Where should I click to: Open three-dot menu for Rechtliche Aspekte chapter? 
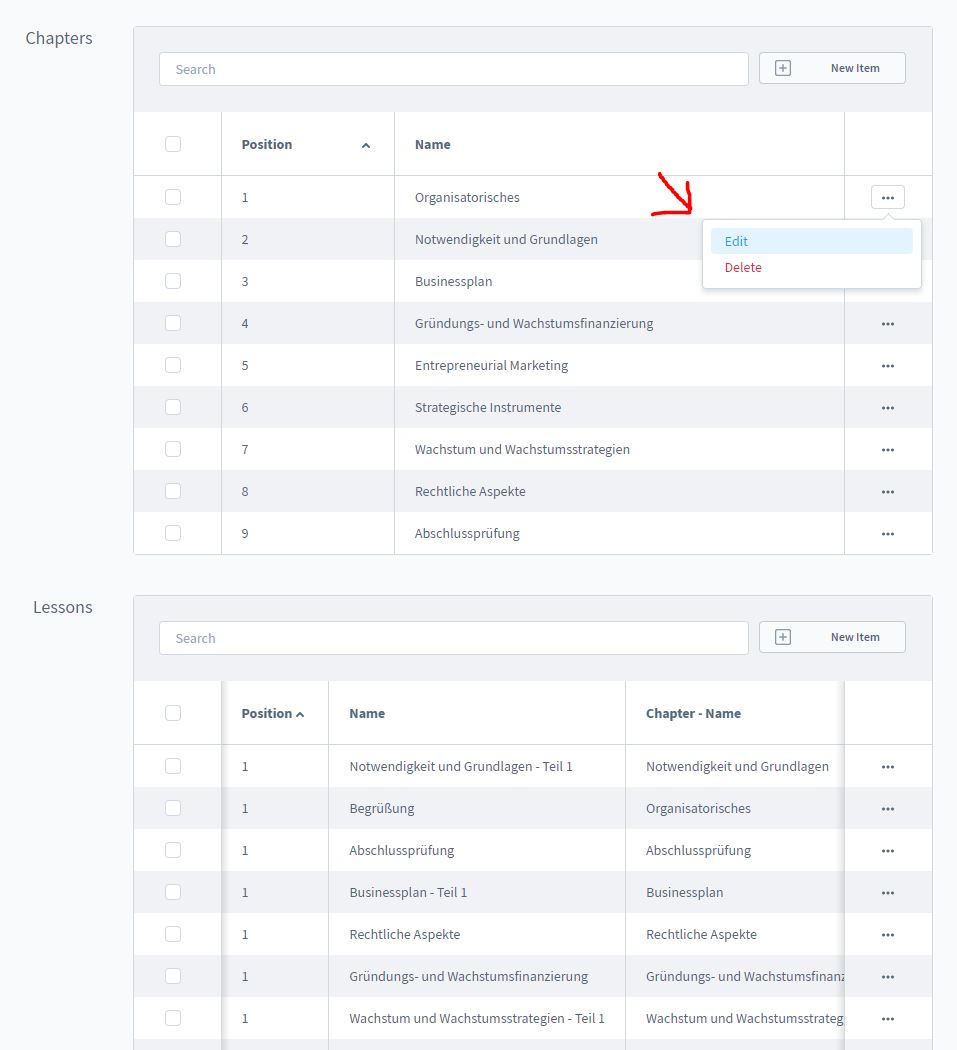coord(887,492)
